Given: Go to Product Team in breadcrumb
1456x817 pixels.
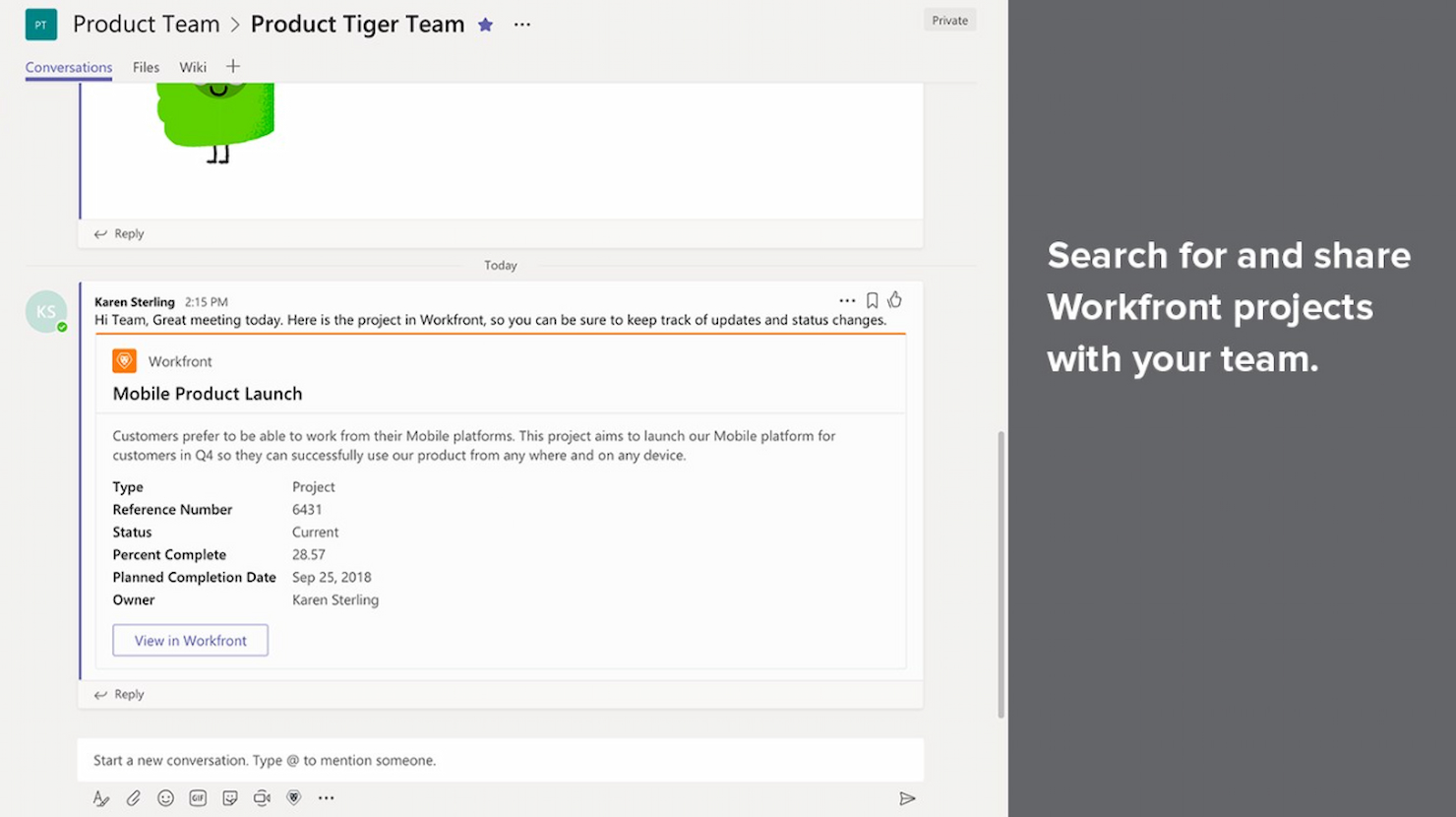Looking at the screenshot, I should (x=147, y=25).
